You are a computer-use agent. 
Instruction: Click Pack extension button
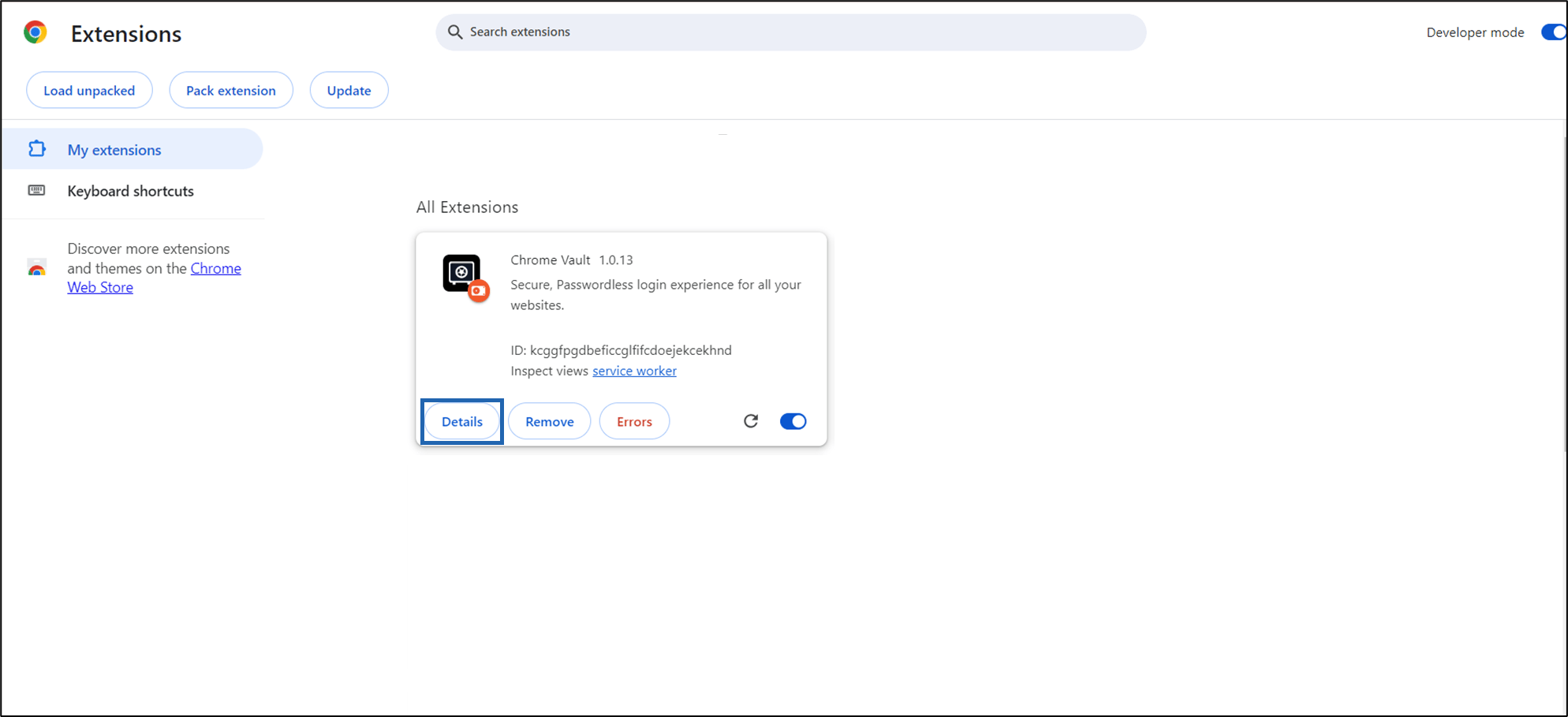pos(231,91)
